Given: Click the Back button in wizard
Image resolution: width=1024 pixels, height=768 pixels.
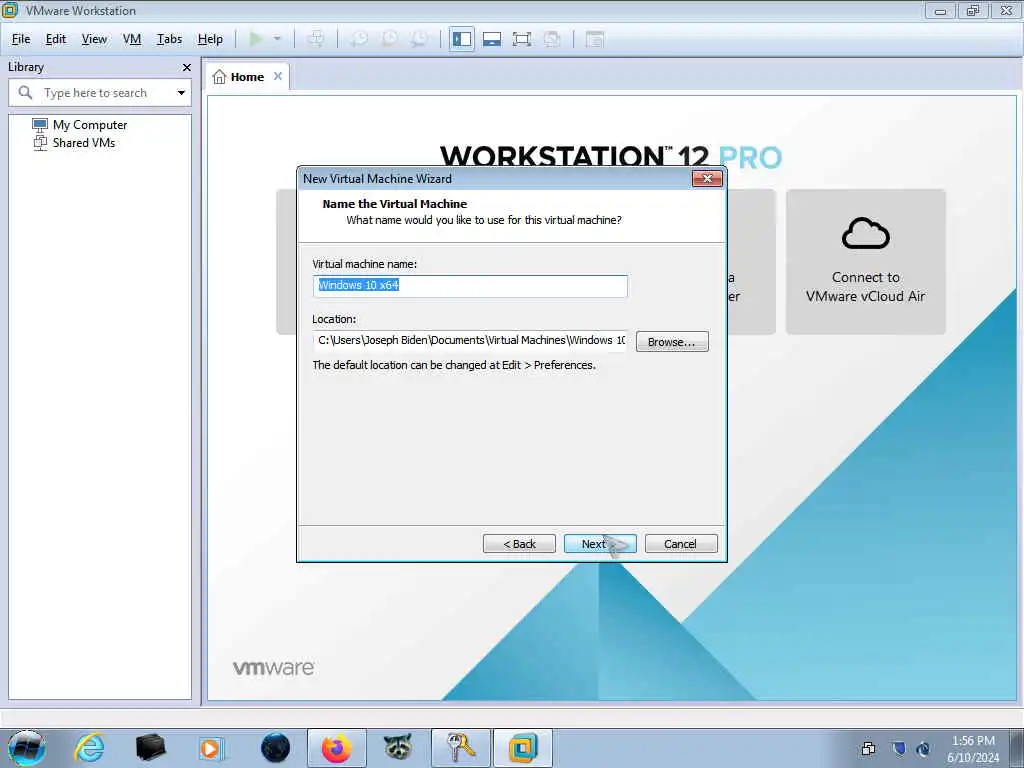Looking at the screenshot, I should click(519, 543).
